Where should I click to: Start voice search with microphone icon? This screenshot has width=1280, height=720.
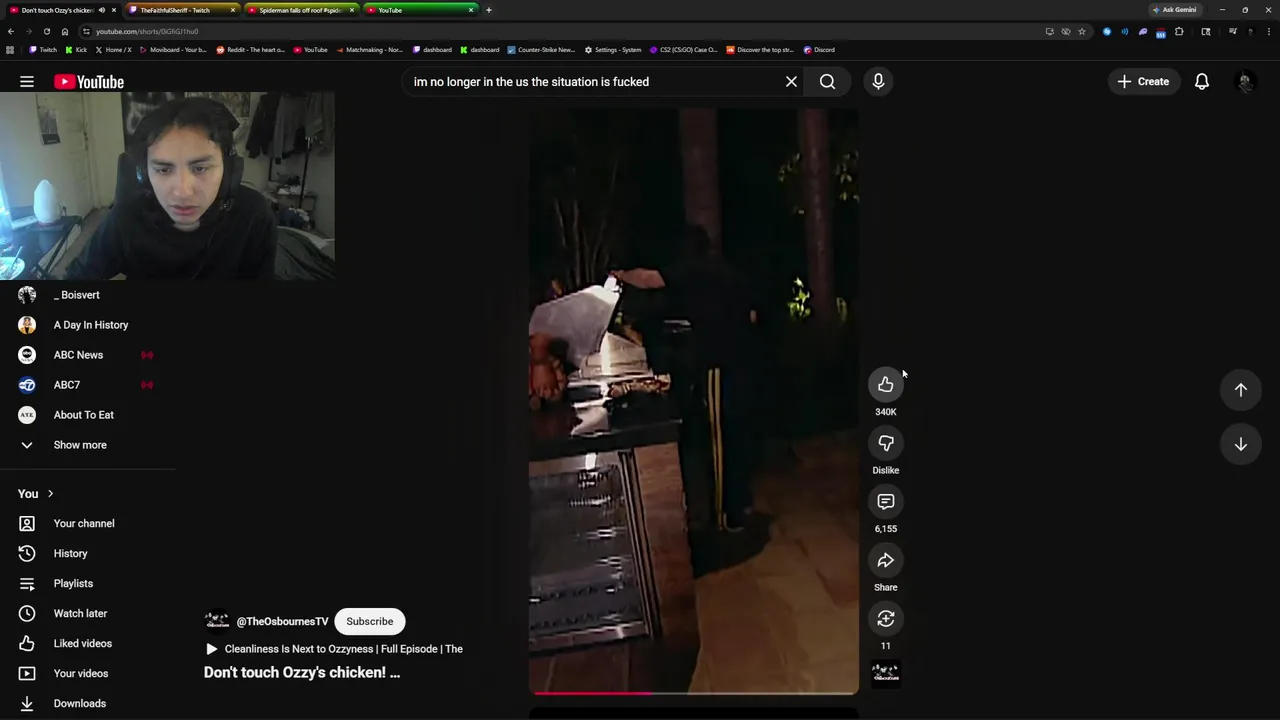[878, 82]
